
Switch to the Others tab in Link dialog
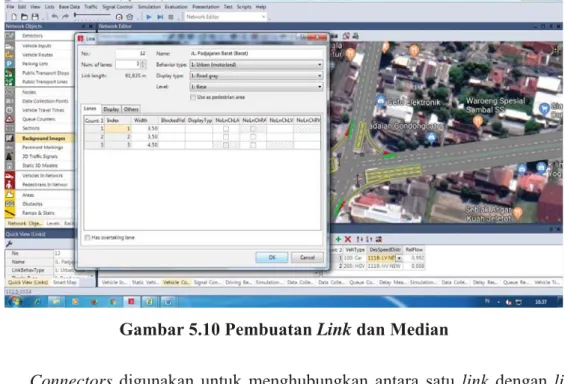click(131, 109)
